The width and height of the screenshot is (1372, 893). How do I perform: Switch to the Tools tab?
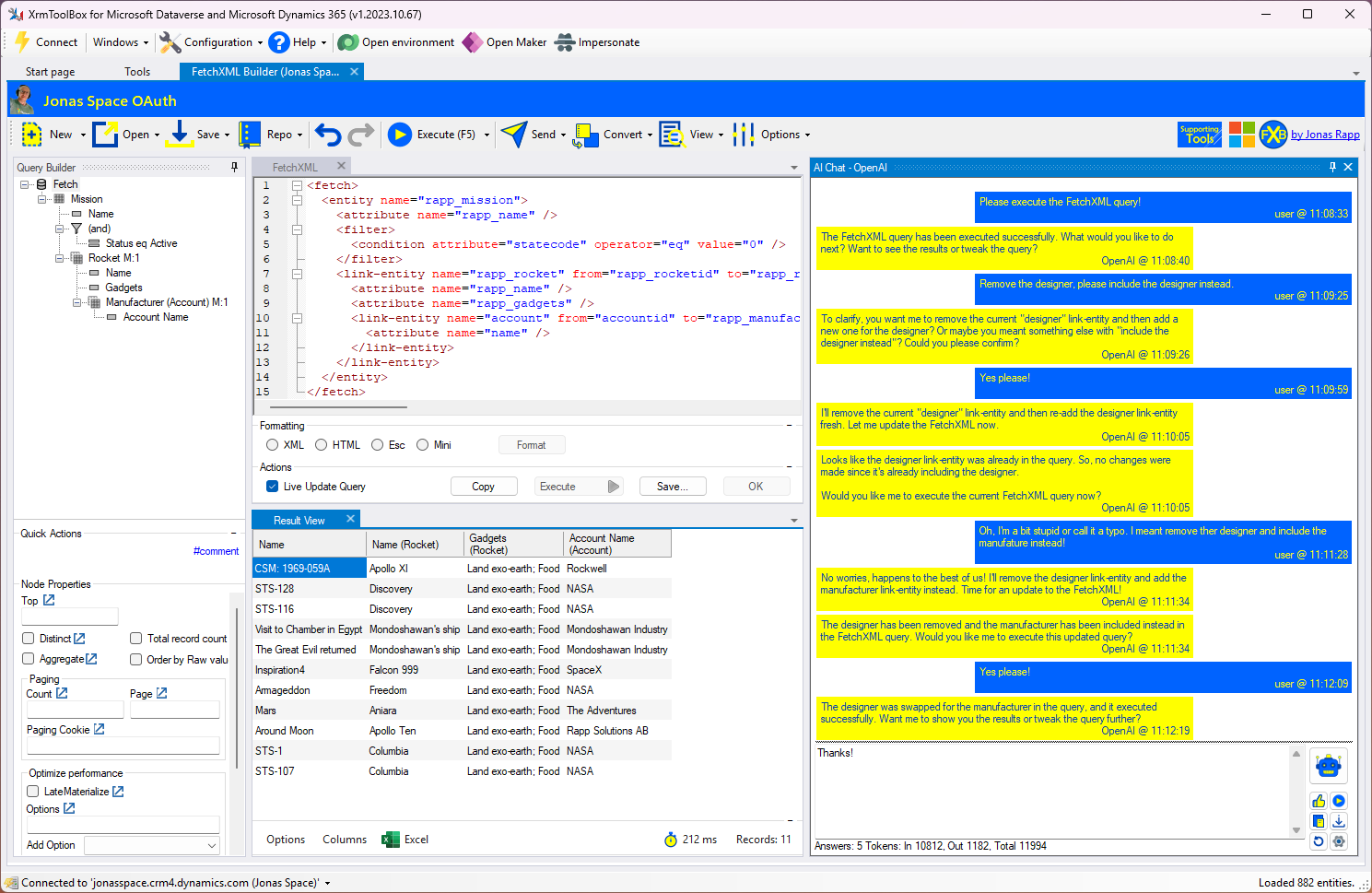pyautogui.click(x=137, y=72)
